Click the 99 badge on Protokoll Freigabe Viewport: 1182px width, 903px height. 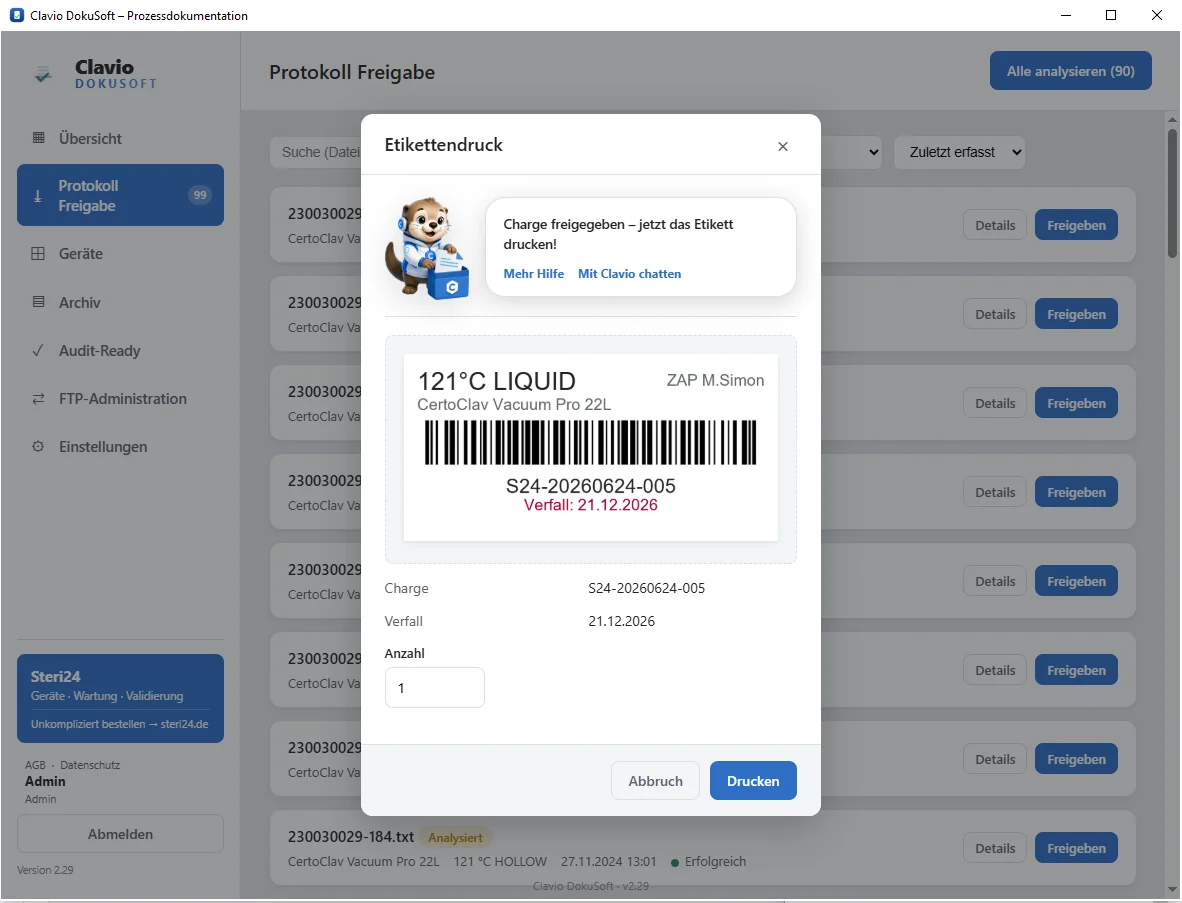coord(200,195)
